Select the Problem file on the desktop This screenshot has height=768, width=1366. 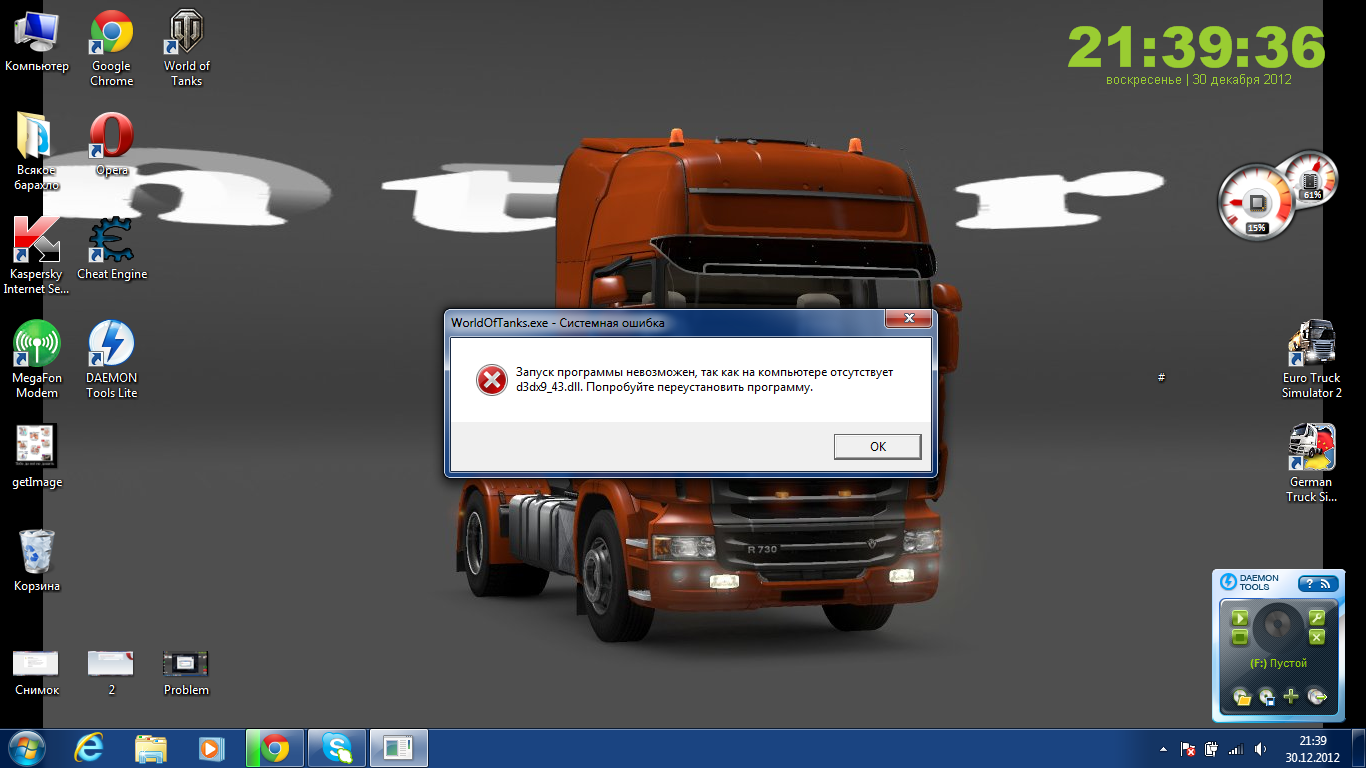click(x=187, y=672)
